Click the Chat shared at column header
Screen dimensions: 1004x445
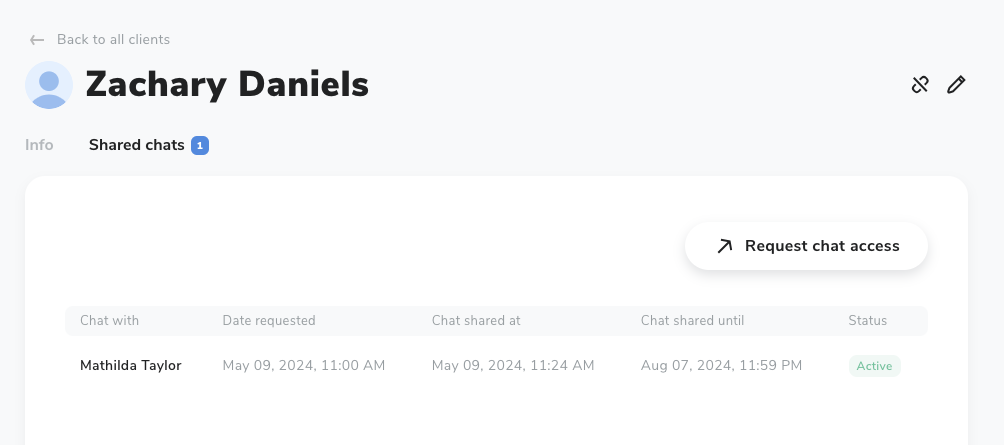pyautogui.click(x=476, y=321)
